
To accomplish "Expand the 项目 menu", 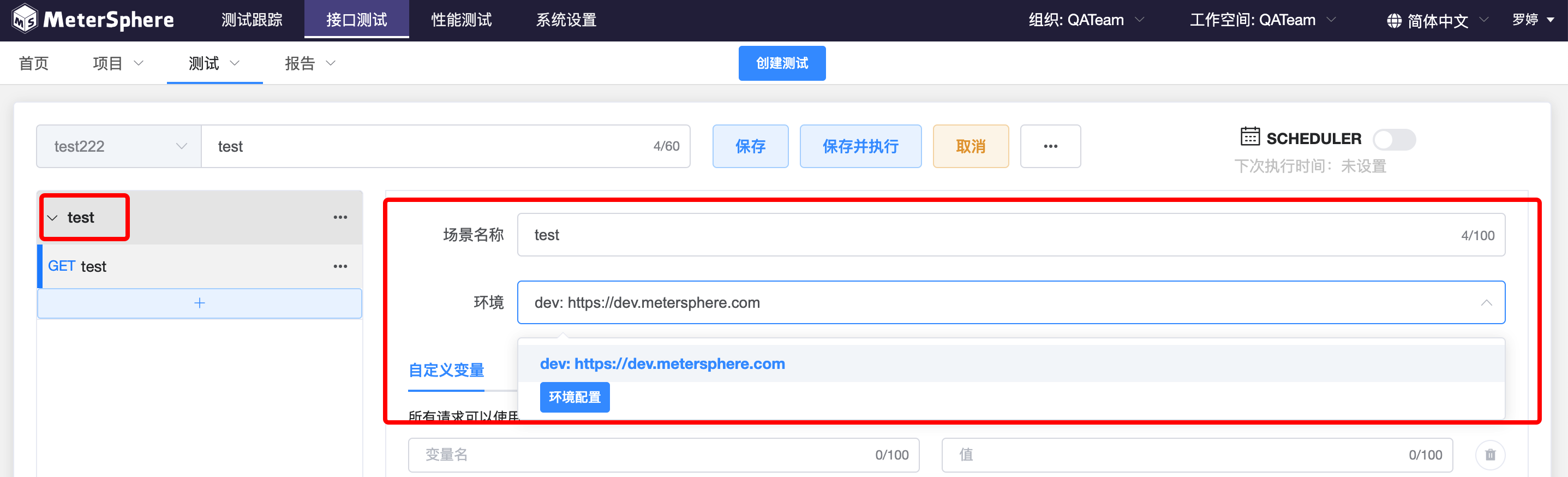I will pos(118,63).
